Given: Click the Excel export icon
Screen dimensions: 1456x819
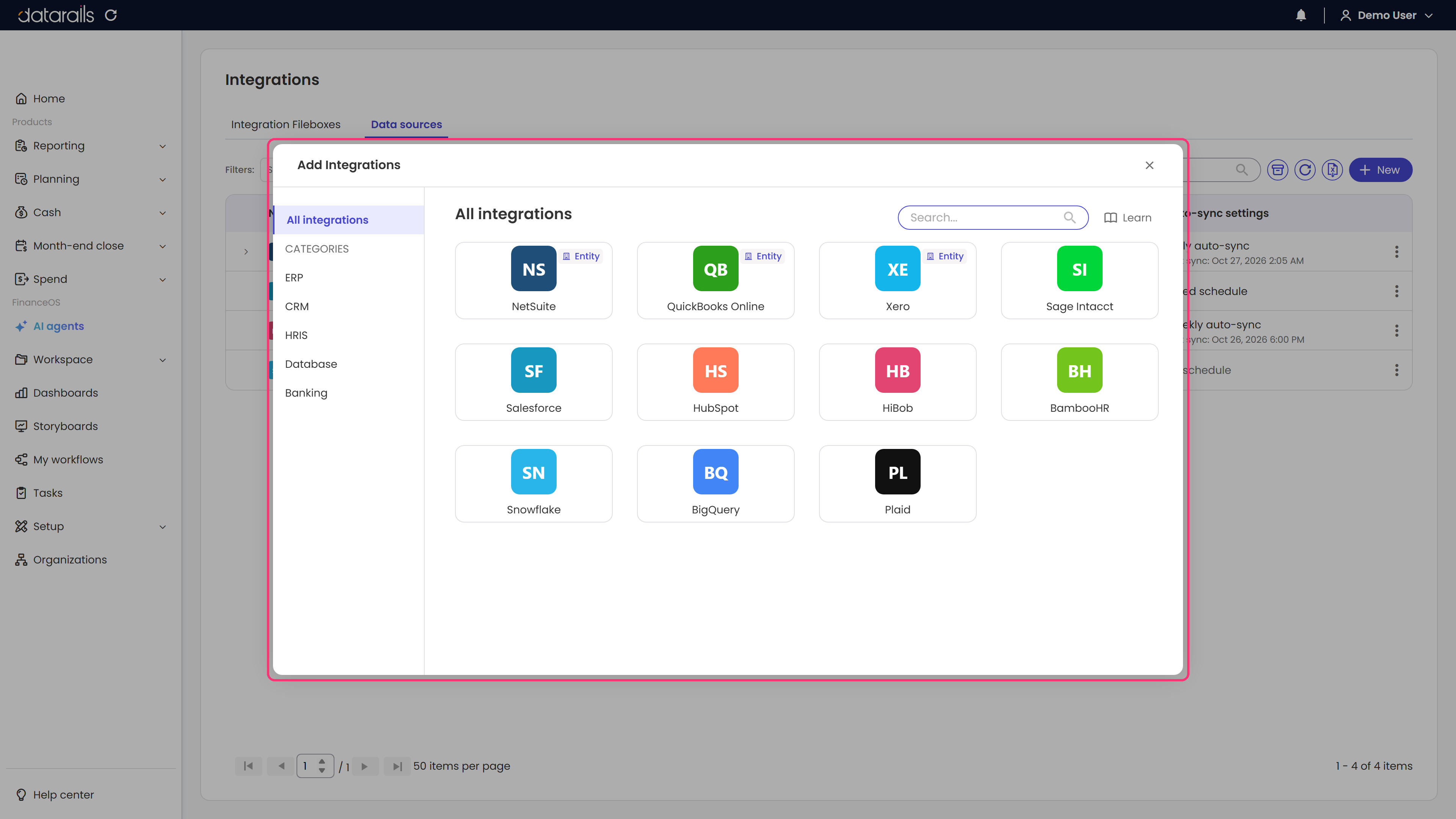Looking at the screenshot, I should tap(1332, 169).
